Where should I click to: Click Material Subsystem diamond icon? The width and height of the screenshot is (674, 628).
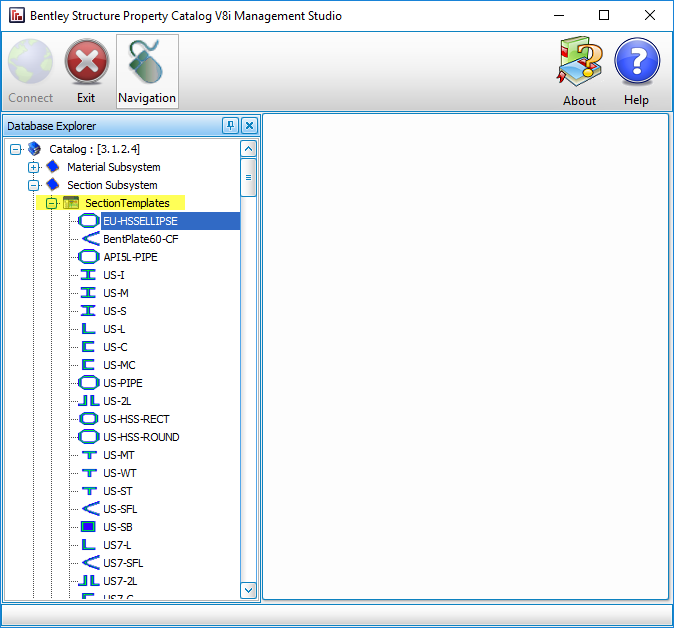pos(53,166)
